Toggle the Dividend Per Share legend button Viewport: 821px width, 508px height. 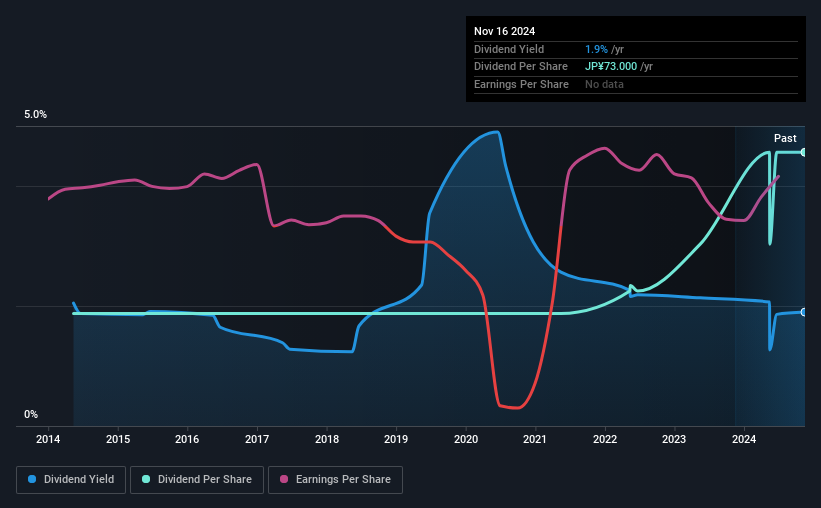click(x=197, y=480)
